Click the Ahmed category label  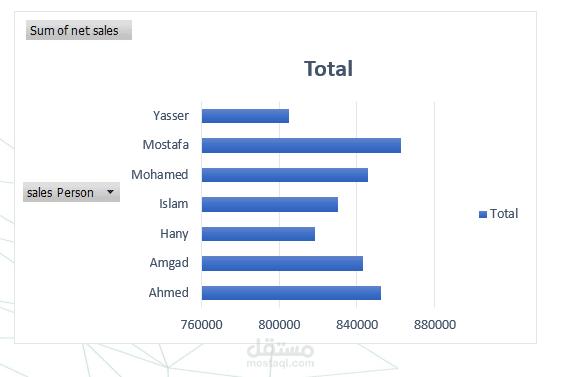click(x=169, y=293)
